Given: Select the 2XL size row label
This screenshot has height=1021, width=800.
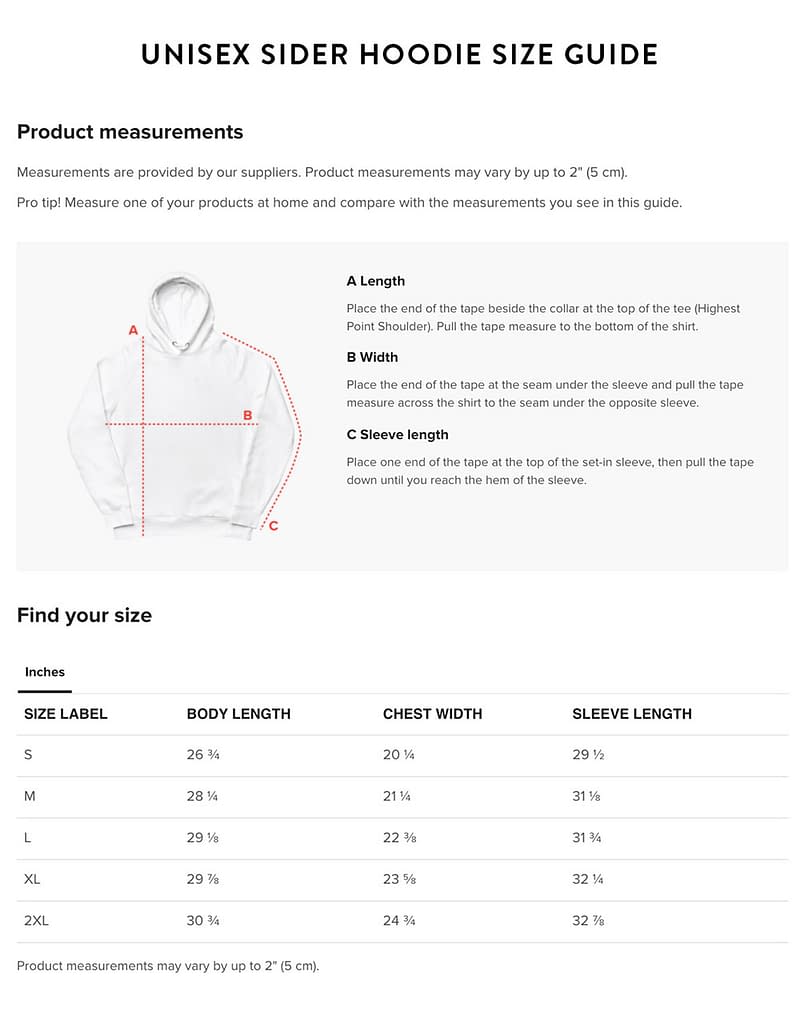Looking at the screenshot, I should click(36, 921).
